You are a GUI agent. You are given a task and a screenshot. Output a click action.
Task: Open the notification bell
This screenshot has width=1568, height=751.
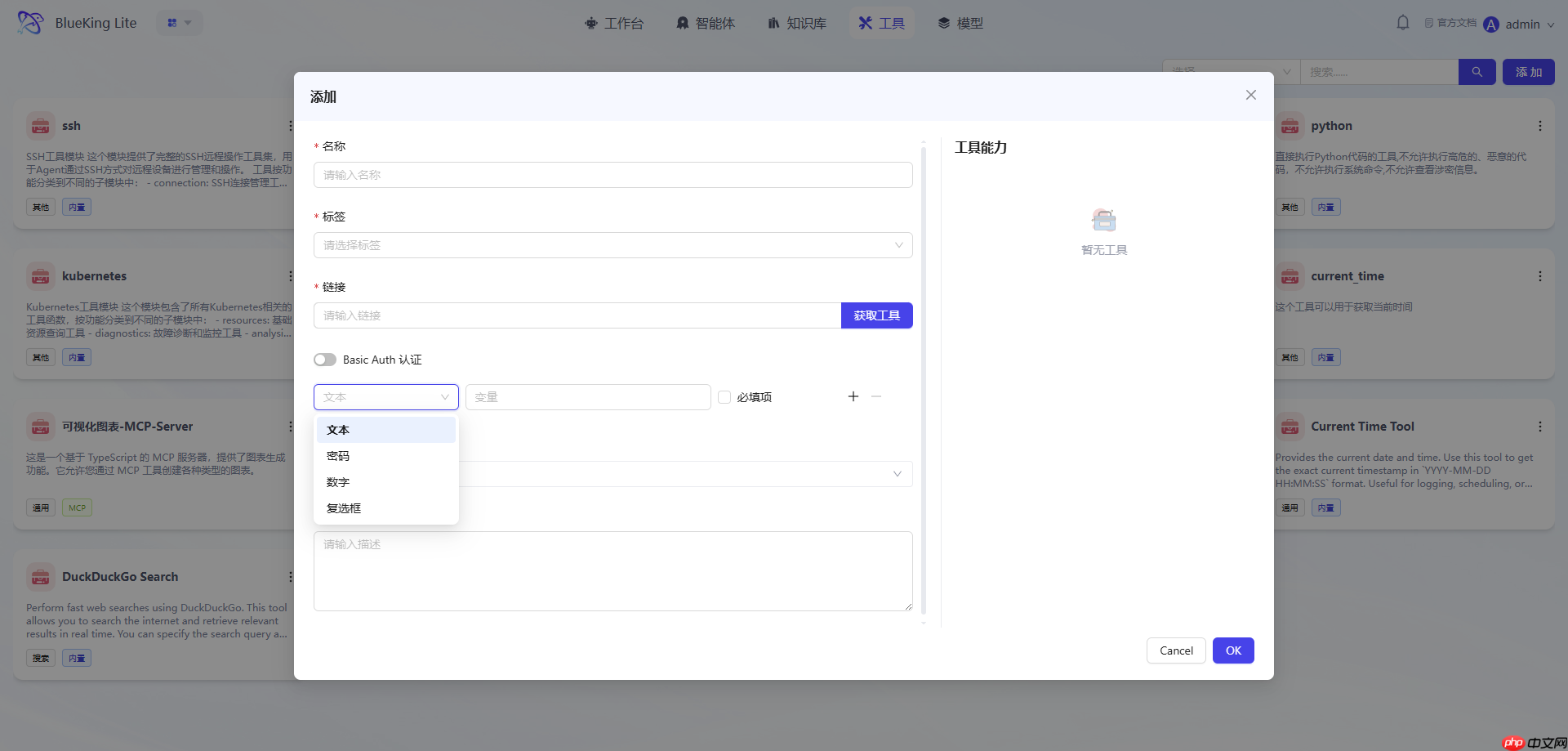(x=1402, y=22)
